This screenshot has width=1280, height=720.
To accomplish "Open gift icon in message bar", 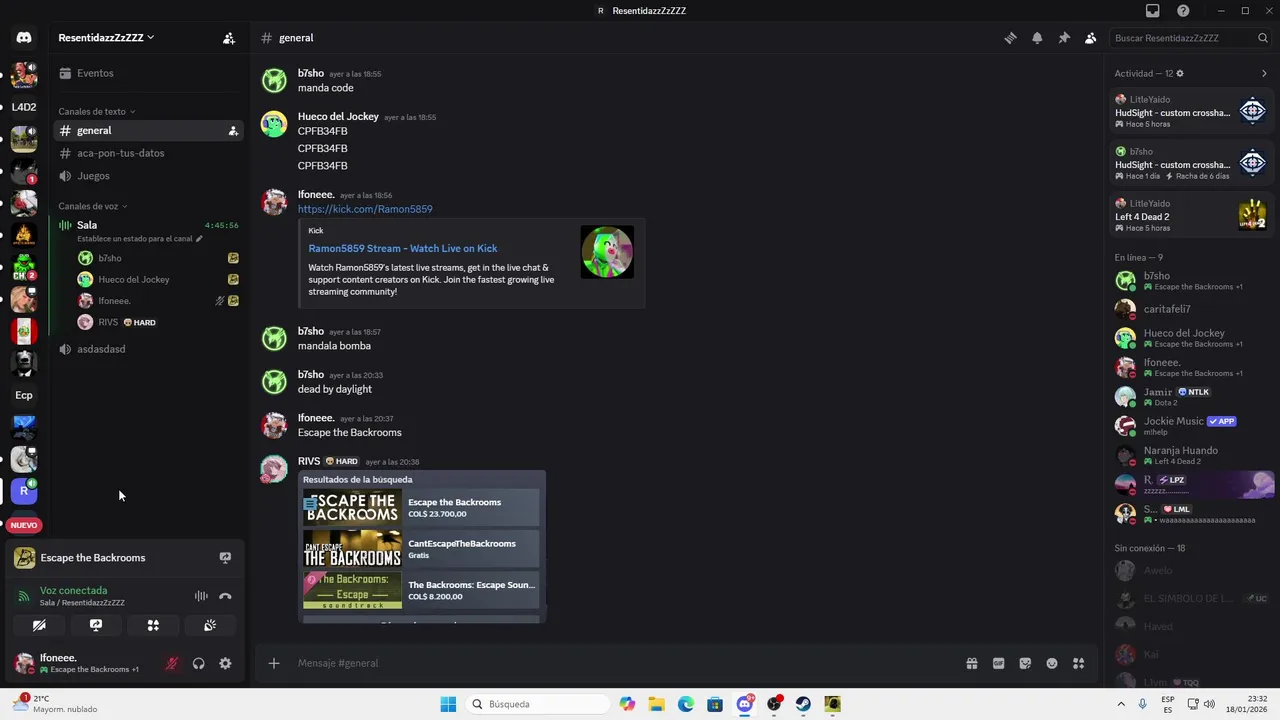I will [971, 663].
